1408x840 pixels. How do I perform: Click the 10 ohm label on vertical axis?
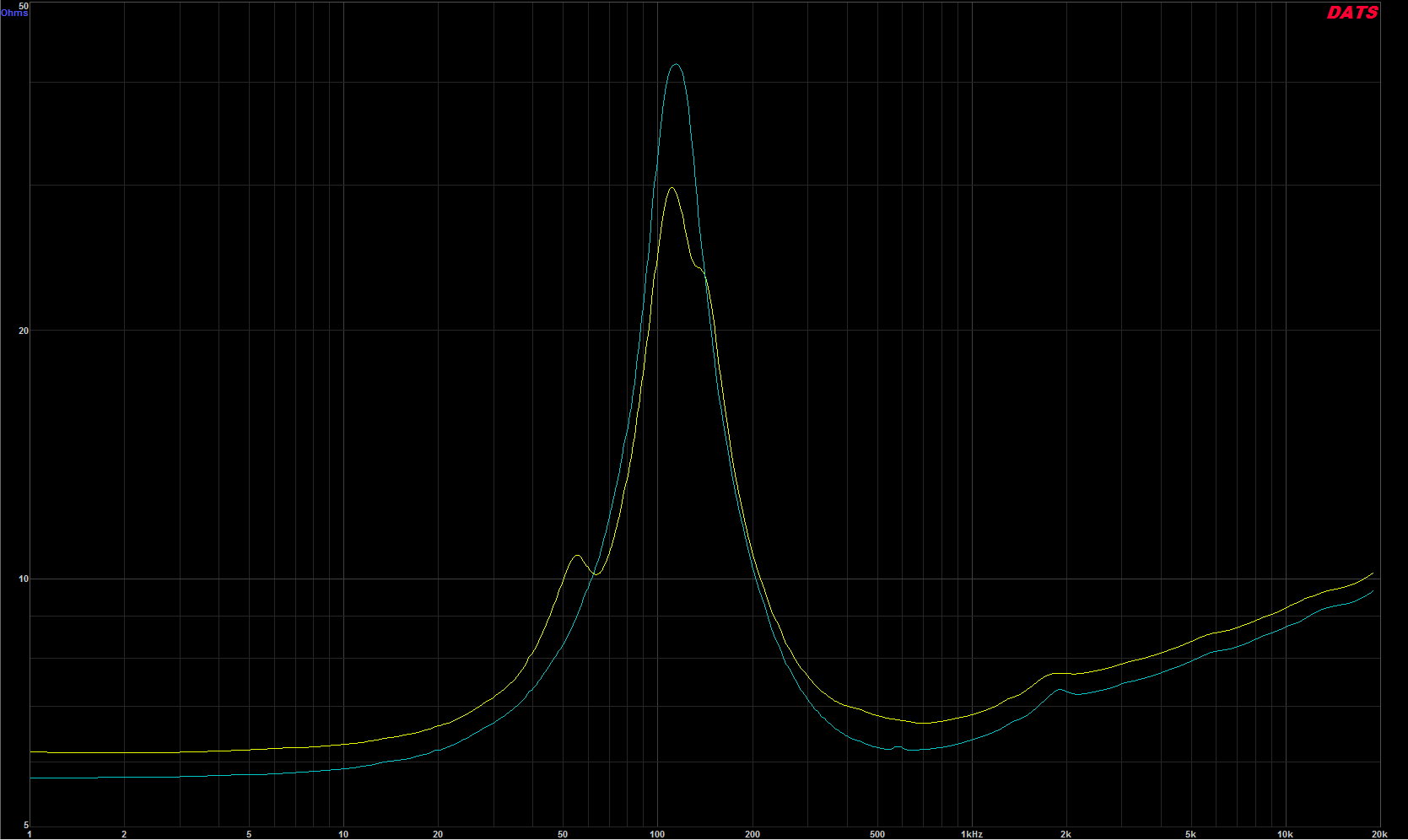tap(24, 579)
